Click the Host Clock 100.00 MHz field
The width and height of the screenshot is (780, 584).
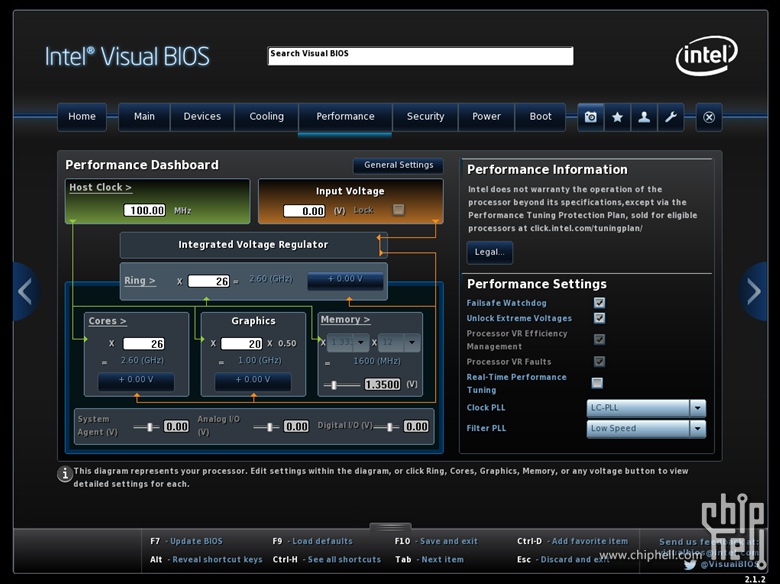pos(144,210)
